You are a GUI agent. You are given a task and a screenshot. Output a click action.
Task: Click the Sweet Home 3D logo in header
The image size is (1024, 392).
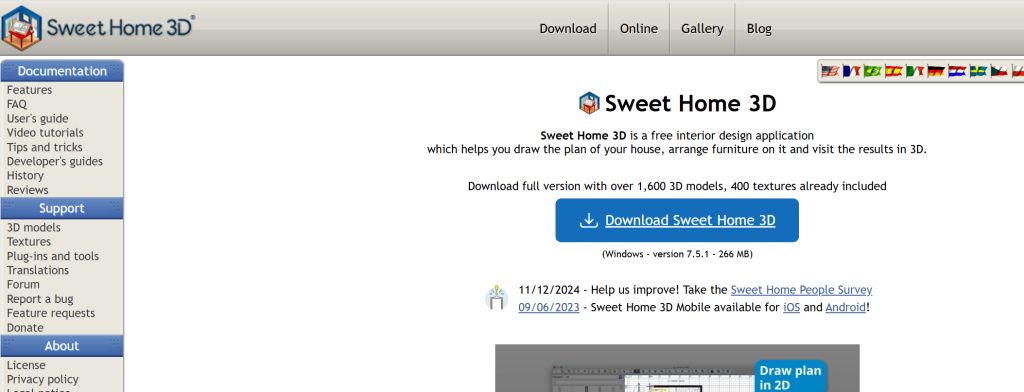pyautogui.click(x=98, y=28)
